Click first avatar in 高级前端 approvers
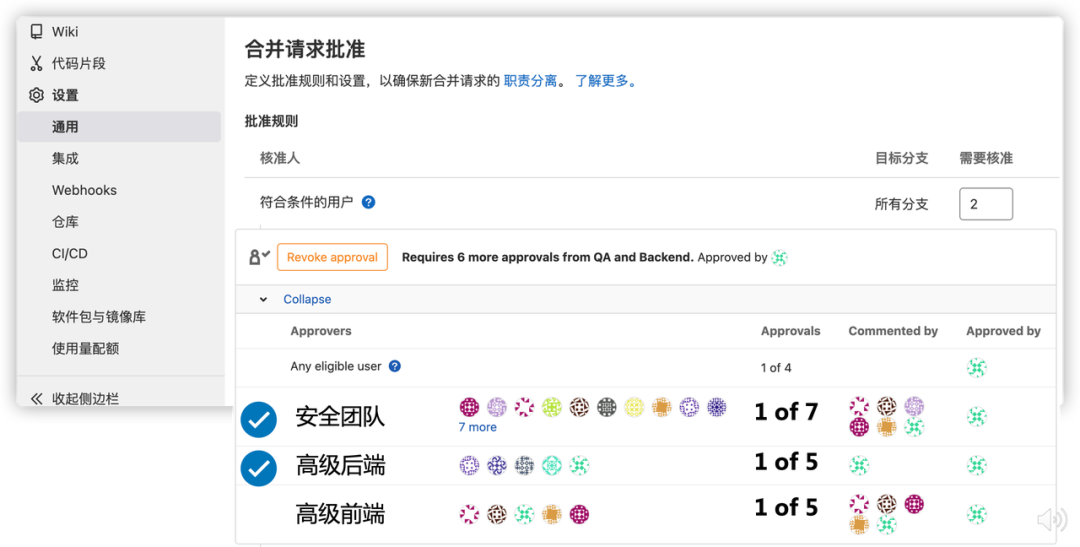1080x547 pixels. tap(470, 514)
